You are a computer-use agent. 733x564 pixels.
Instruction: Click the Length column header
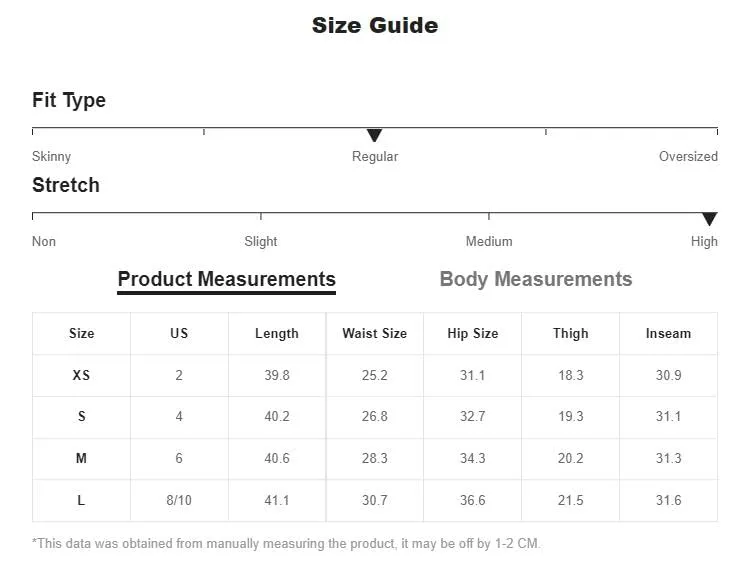point(277,333)
